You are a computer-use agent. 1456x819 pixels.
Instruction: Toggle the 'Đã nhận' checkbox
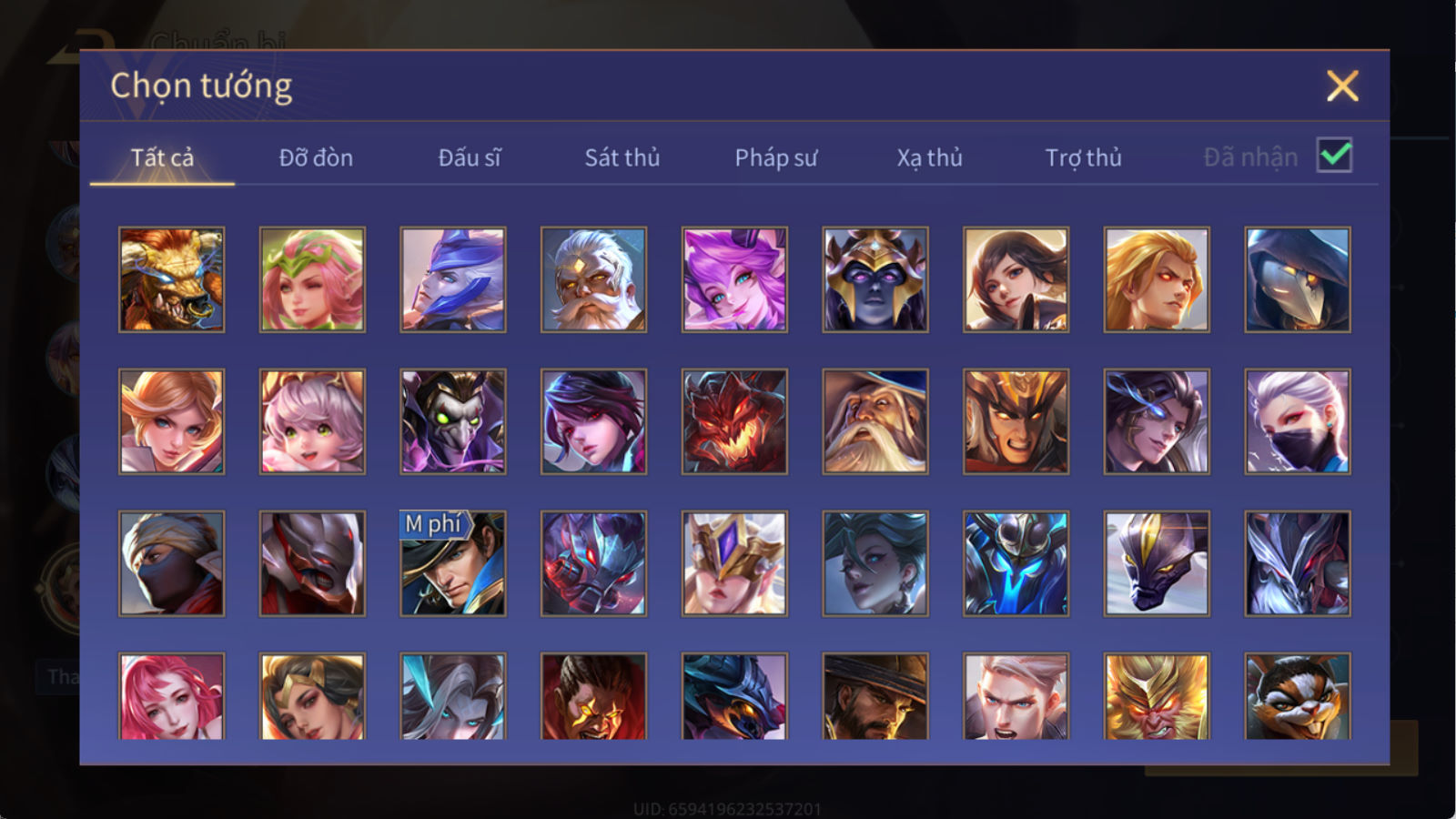click(1334, 156)
